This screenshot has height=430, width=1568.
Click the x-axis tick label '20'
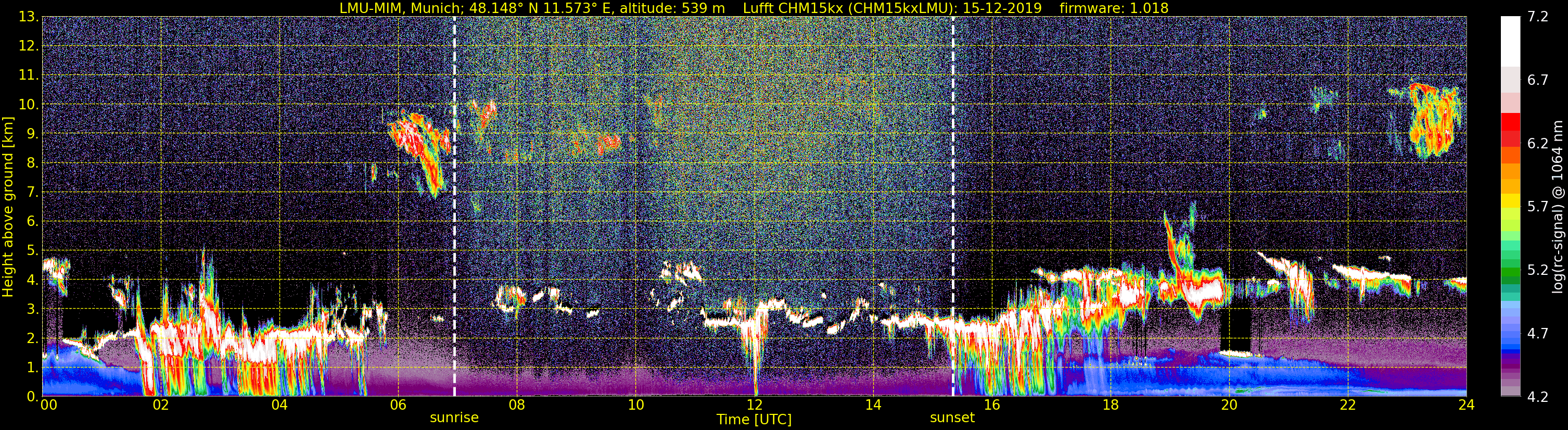tap(1229, 404)
